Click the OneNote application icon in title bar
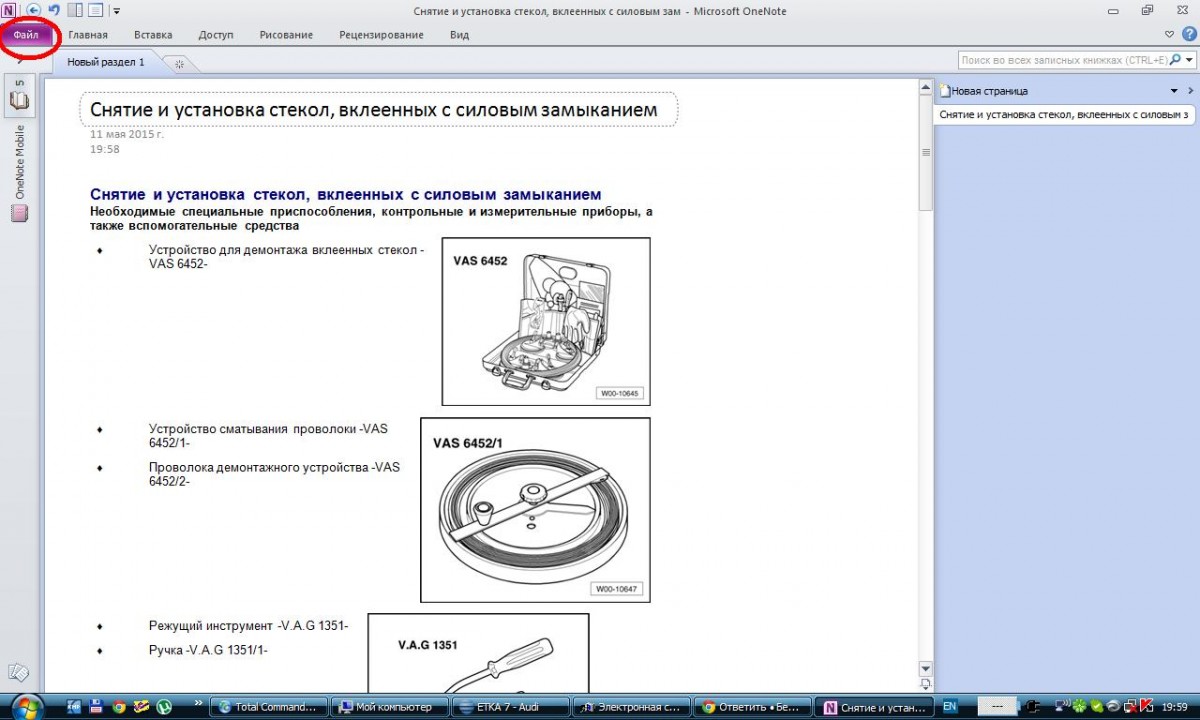 pos(9,10)
